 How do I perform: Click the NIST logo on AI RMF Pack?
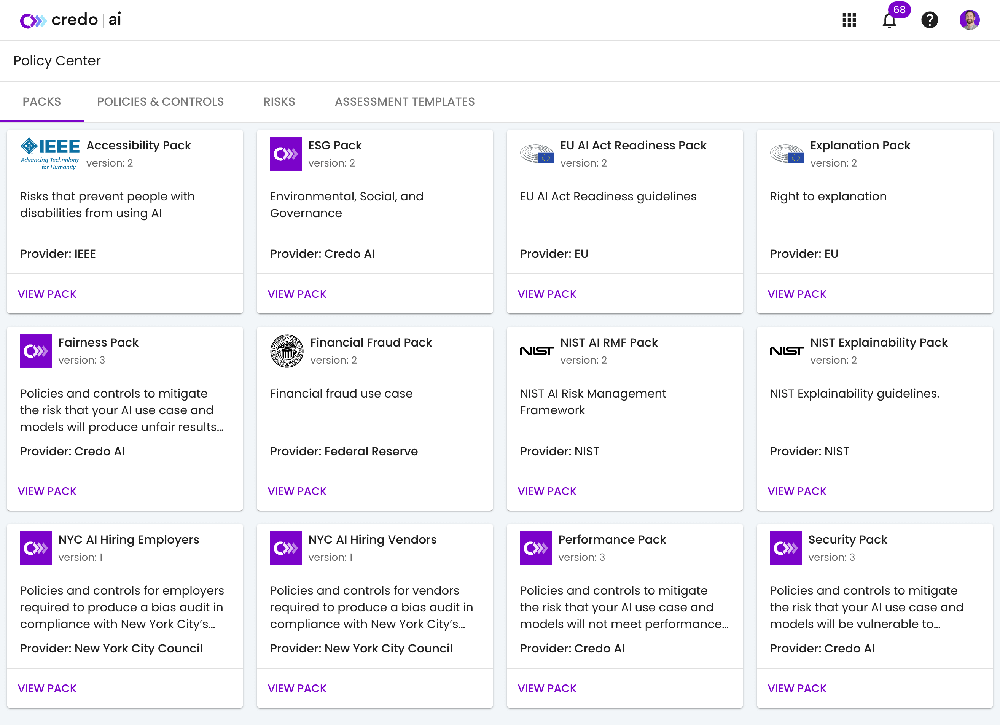tap(537, 351)
